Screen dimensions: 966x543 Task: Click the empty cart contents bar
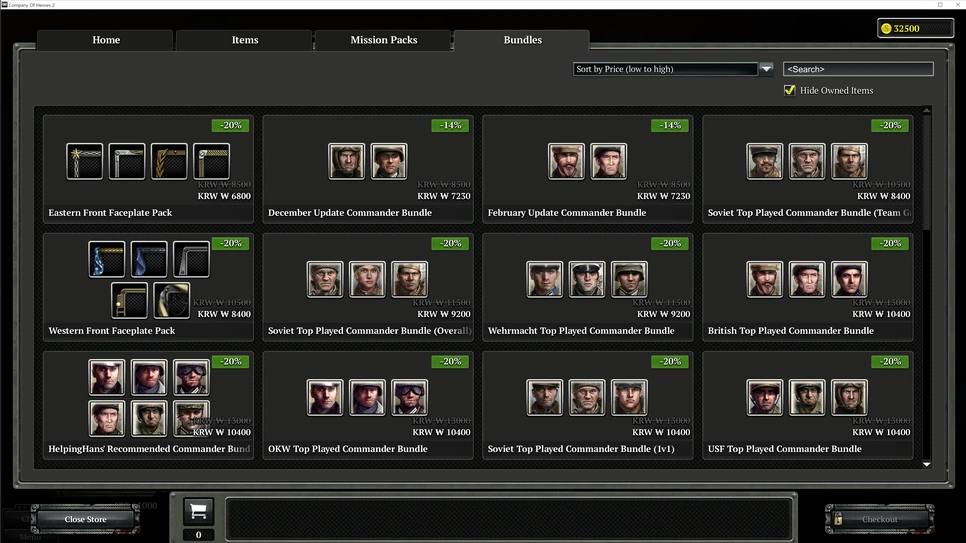pos(508,519)
